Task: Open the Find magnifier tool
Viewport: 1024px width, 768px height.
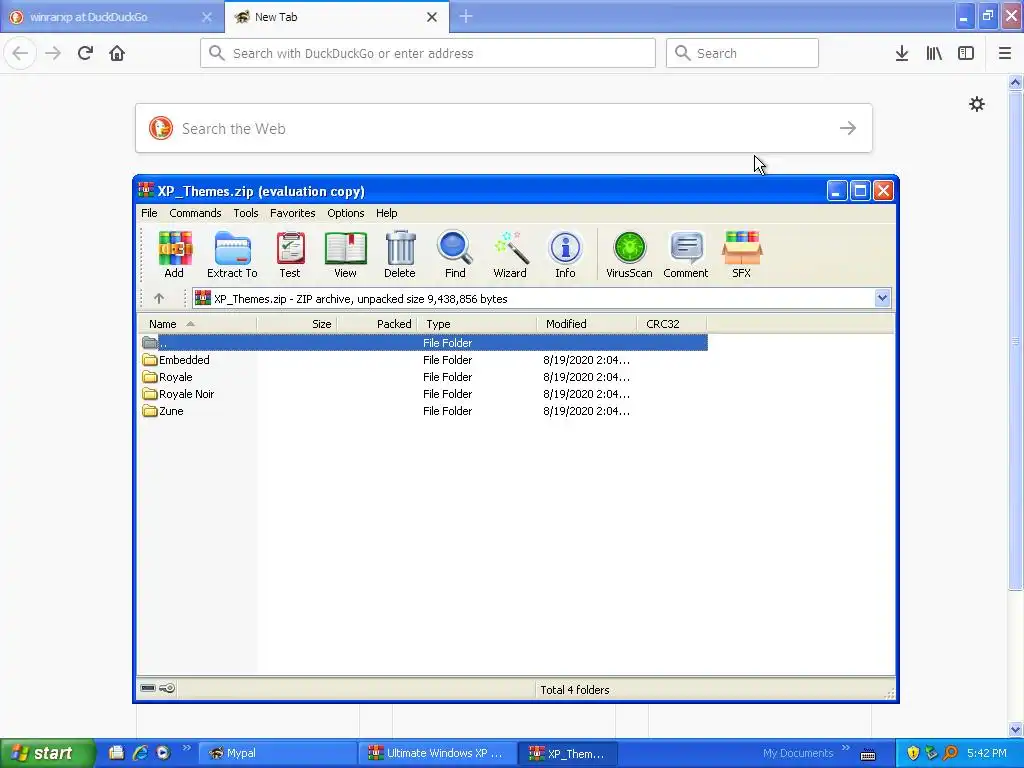Action: [455, 254]
